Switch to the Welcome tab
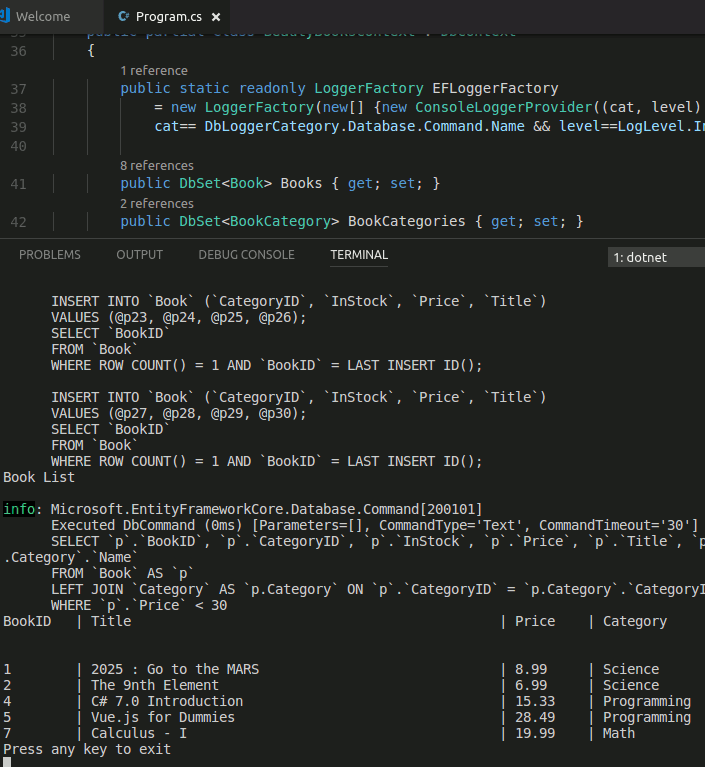This screenshot has height=767, width=705. (43, 17)
